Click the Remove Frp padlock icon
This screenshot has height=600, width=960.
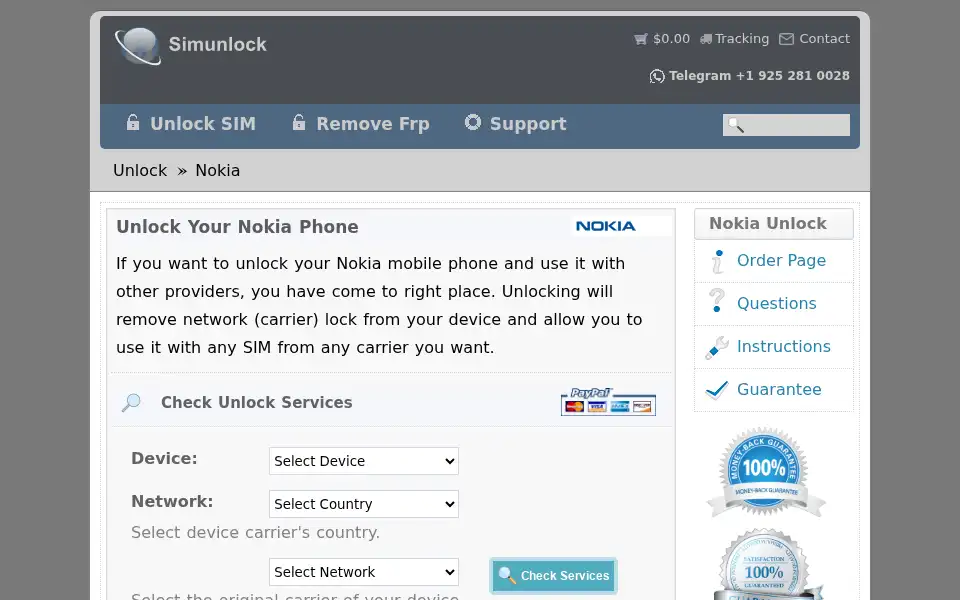coord(299,122)
